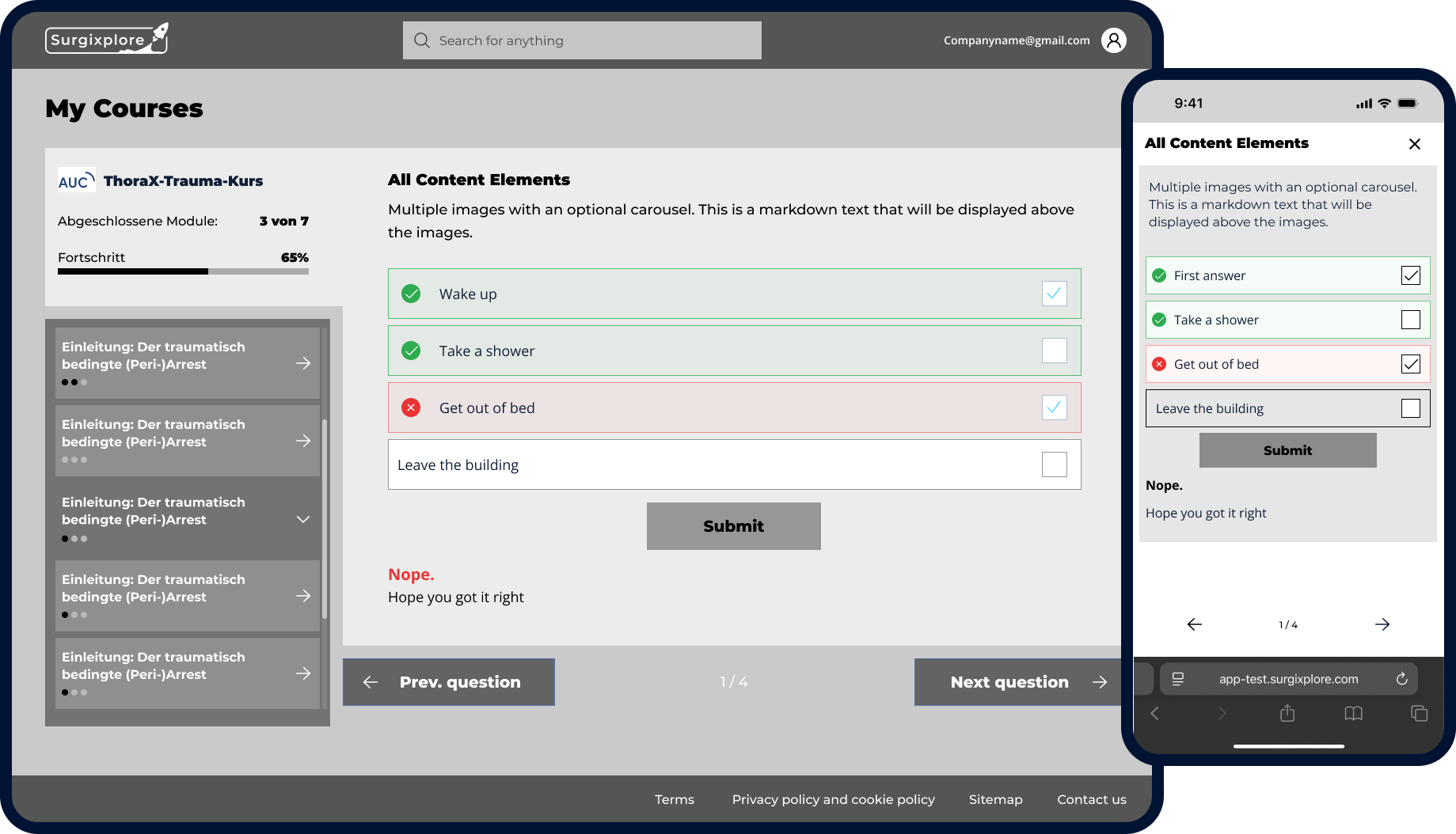Click the 3 von 7 modules value
This screenshot has width=1456, height=834.
tap(284, 221)
